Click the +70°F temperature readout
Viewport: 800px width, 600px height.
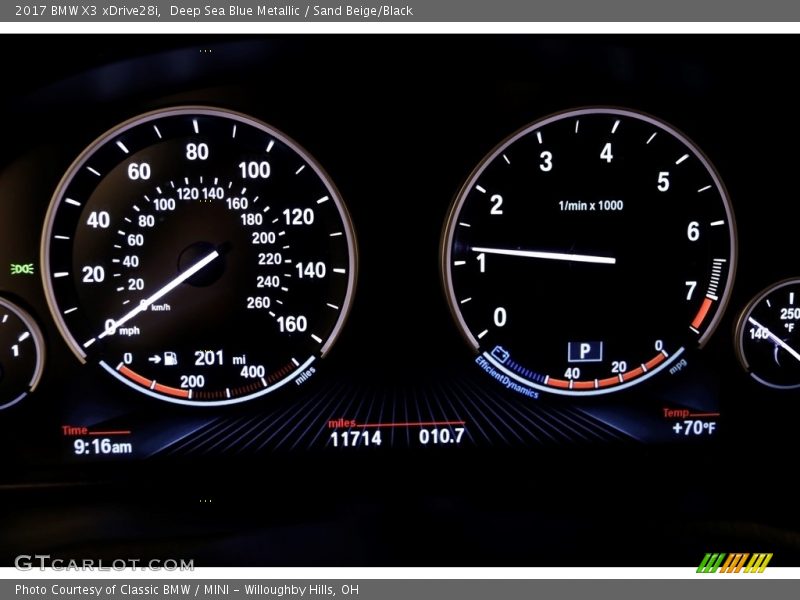tap(693, 429)
